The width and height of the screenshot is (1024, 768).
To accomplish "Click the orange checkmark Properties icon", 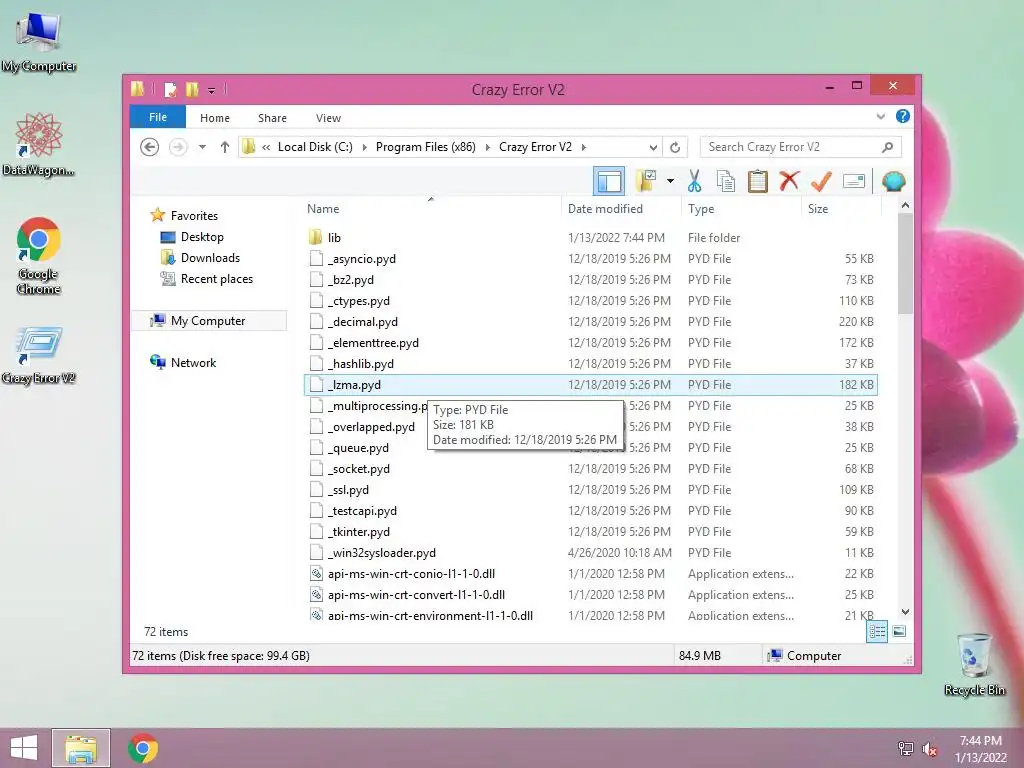I will [x=821, y=181].
